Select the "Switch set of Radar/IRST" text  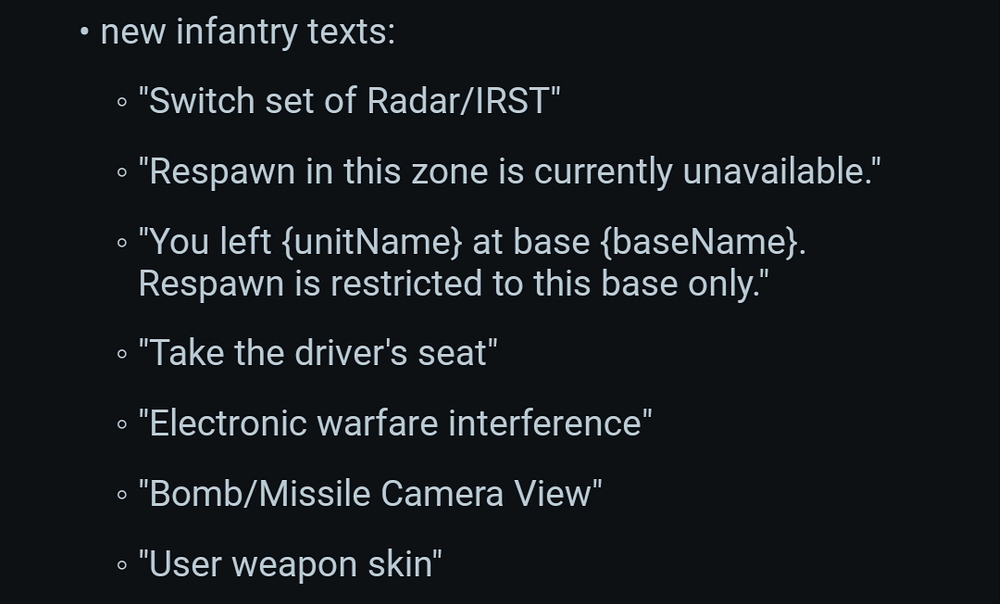point(349,101)
